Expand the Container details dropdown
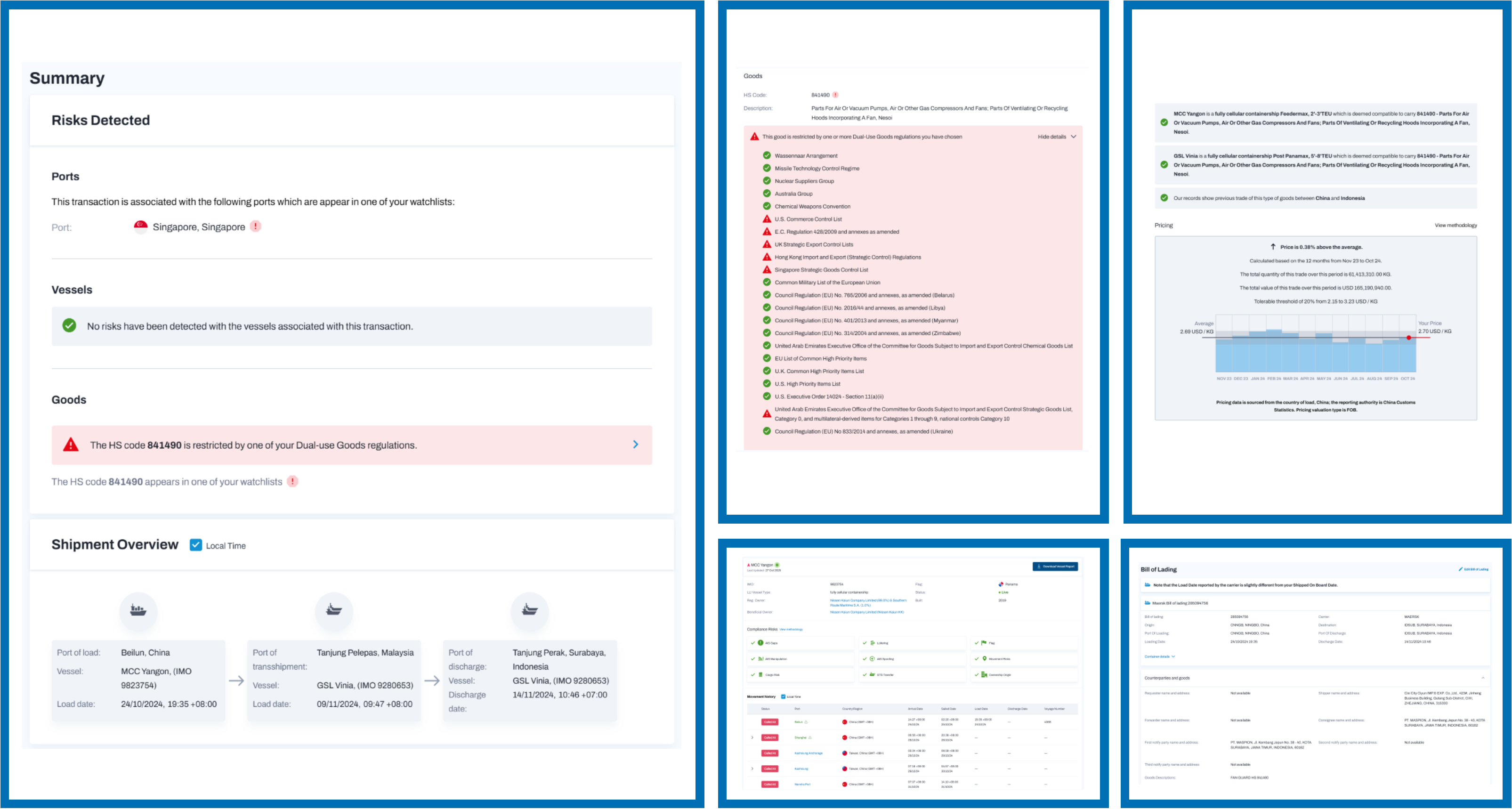 1159,656
